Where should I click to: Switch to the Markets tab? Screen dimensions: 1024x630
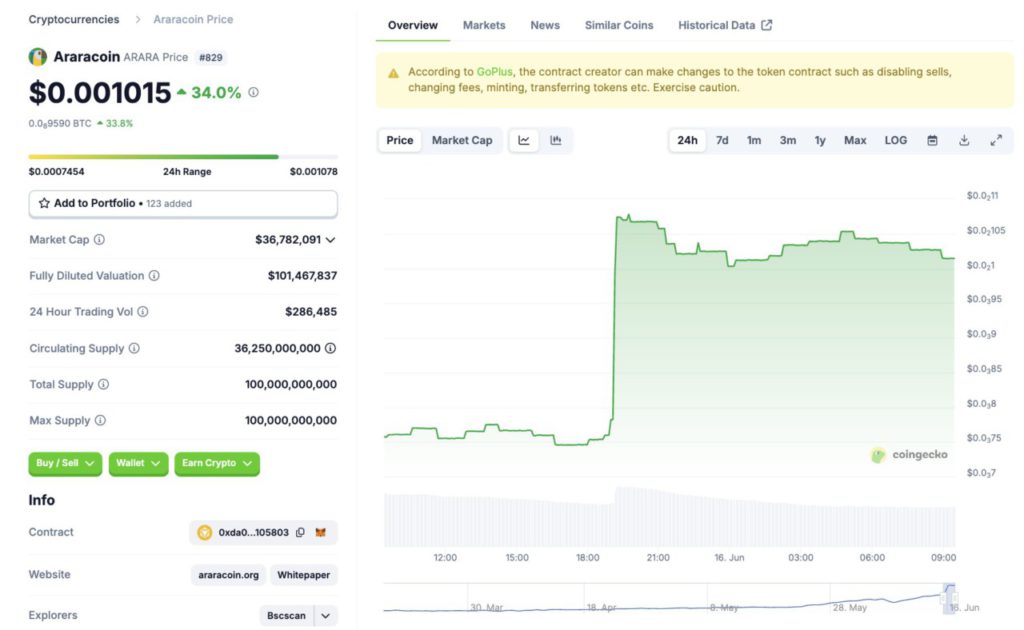pyautogui.click(x=484, y=25)
